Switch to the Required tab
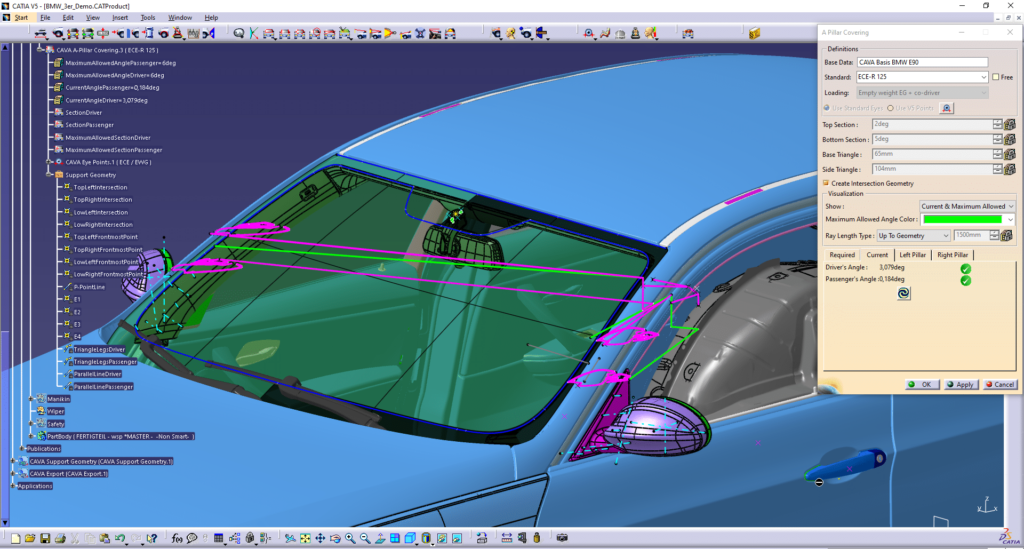1024x549 pixels. point(842,255)
